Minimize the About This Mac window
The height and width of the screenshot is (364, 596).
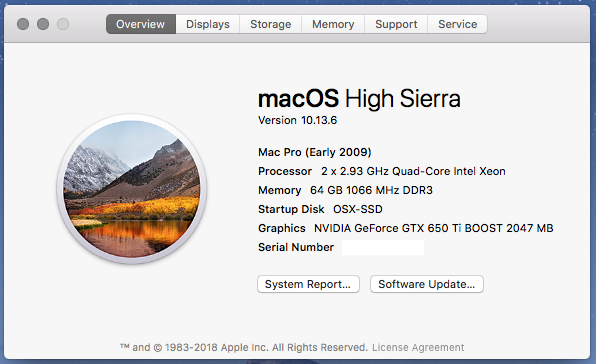tap(43, 24)
